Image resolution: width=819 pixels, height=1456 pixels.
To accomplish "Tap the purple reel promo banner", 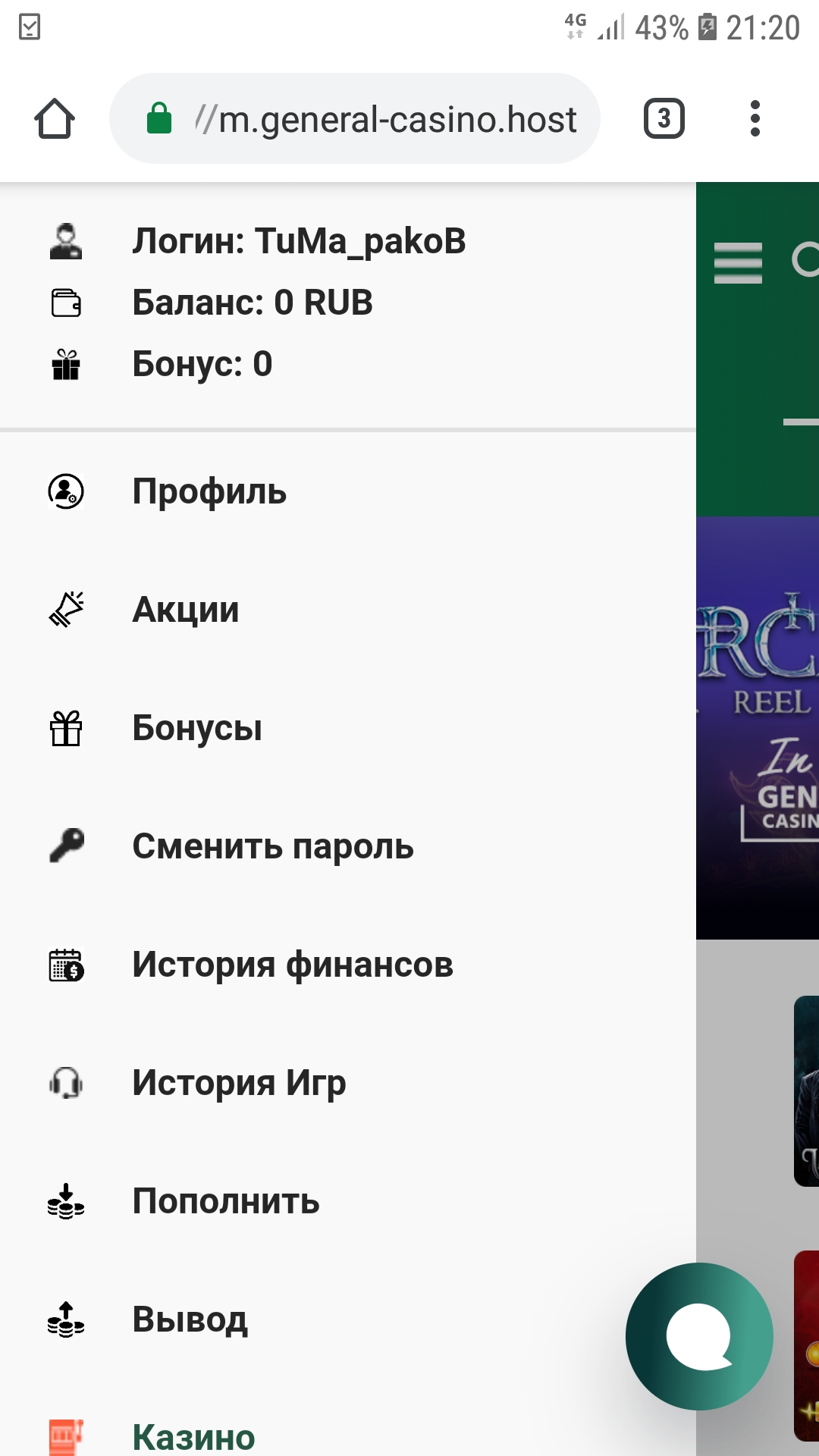I will coord(758,728).
